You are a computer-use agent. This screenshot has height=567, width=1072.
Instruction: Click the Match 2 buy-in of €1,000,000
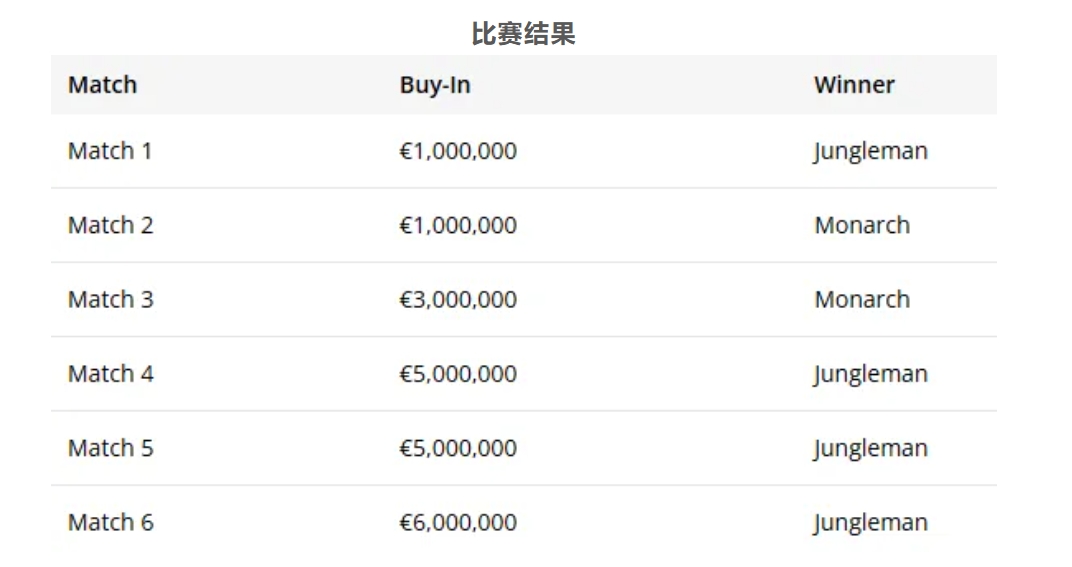coord(458,225)
